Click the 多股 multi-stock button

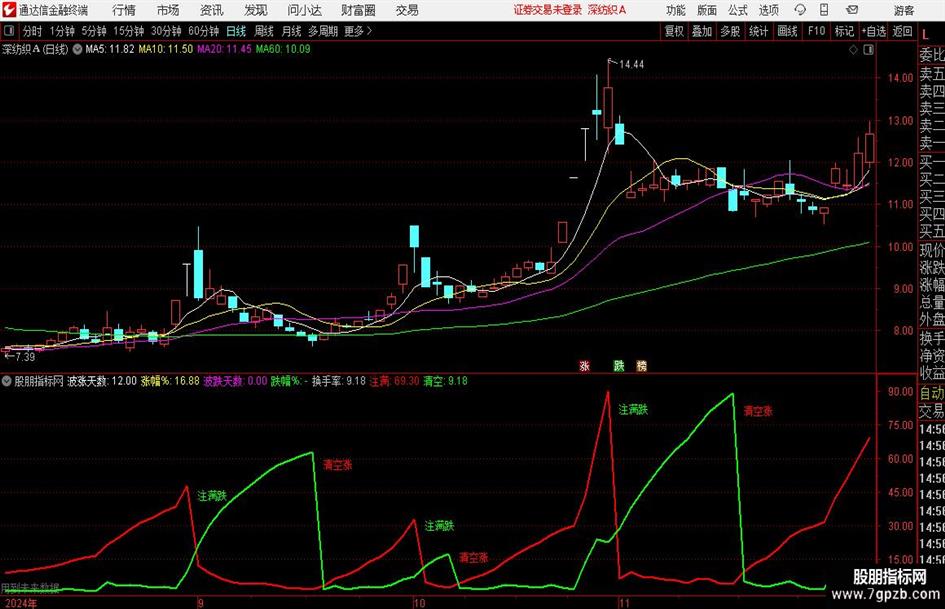click(x=730, y=31)
